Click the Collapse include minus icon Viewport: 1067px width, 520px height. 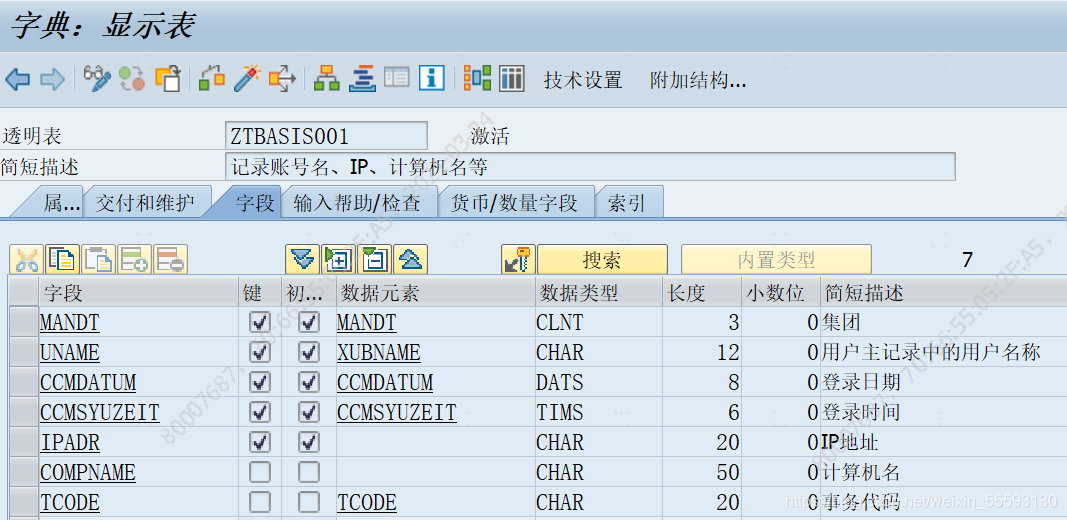tap(375, 259)
